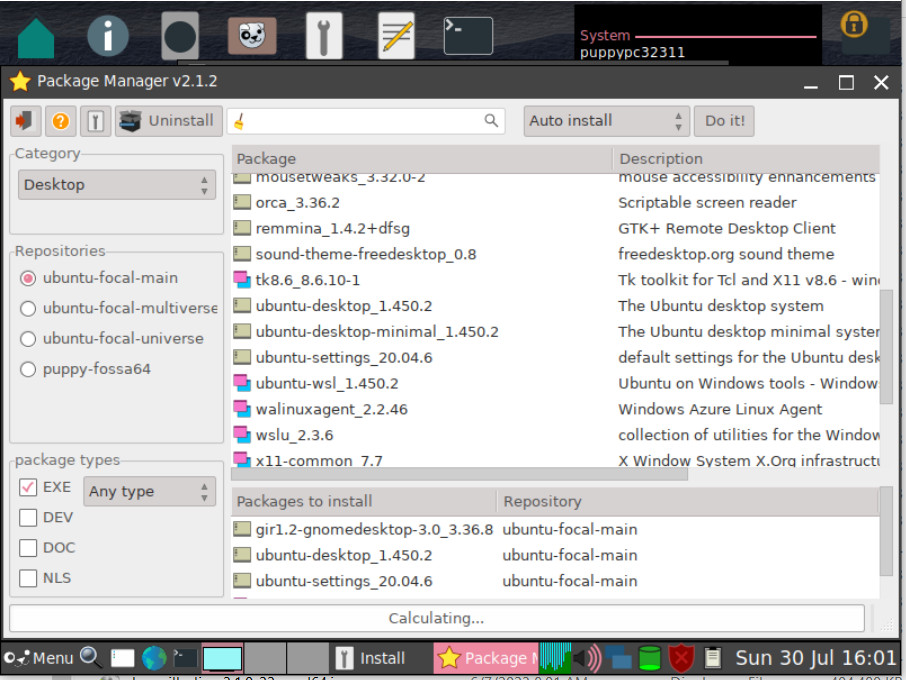Enable the NLS package type
906x680 pixels.
point(28,578)
